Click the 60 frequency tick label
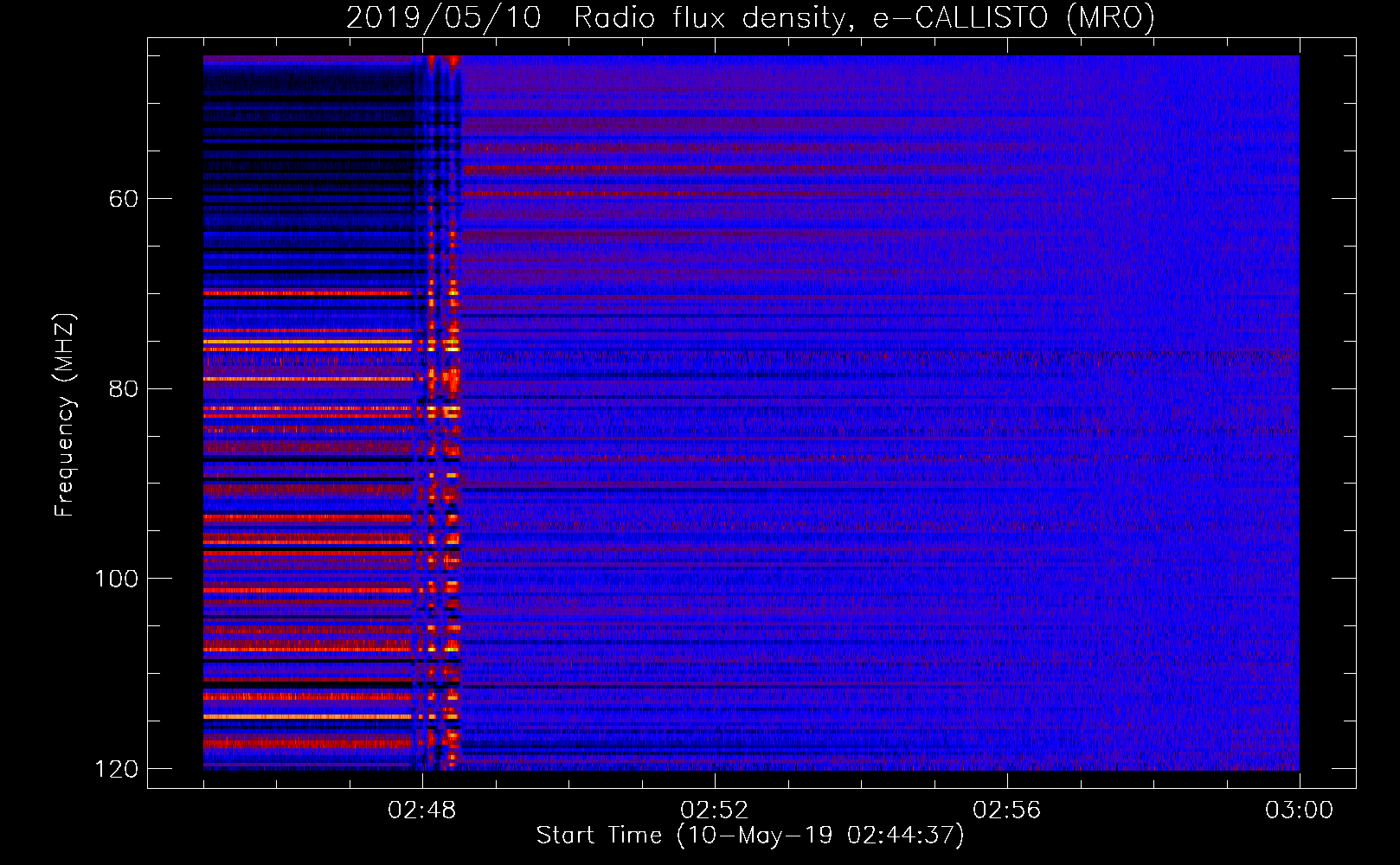Viewport: 1400px width, 865px height. click(x=124, y=199)
